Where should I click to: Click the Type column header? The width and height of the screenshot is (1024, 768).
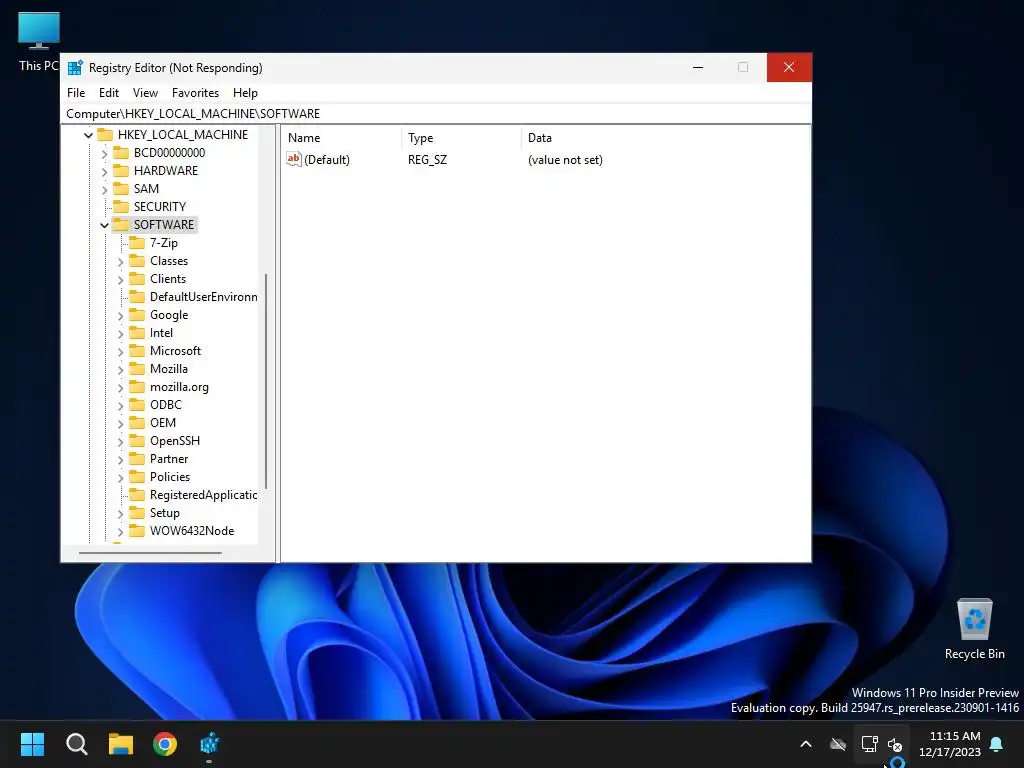click(x=461, y=138)
